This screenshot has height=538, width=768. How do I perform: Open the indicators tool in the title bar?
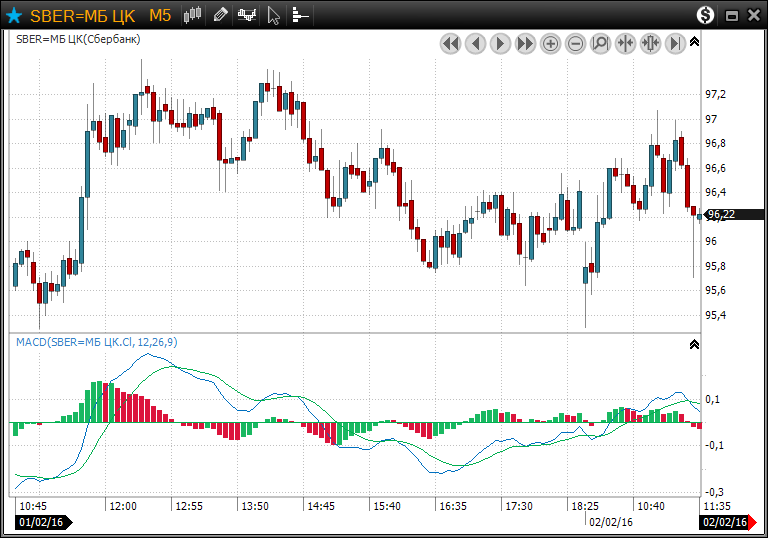(247, 15)
